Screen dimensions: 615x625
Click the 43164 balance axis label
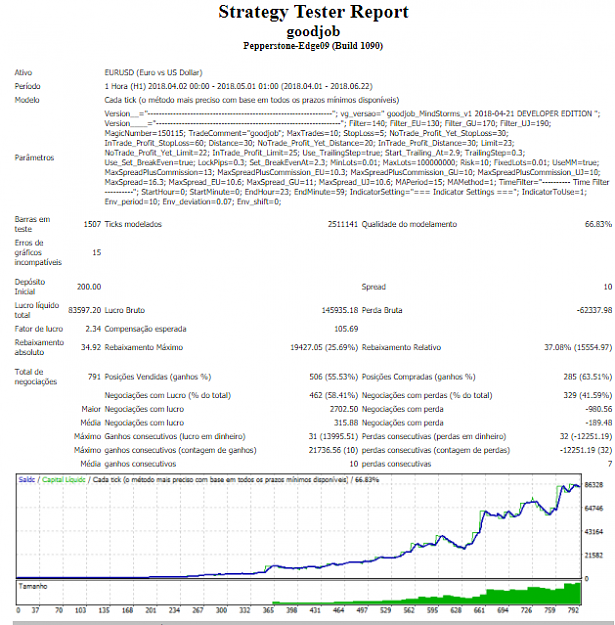593,532
